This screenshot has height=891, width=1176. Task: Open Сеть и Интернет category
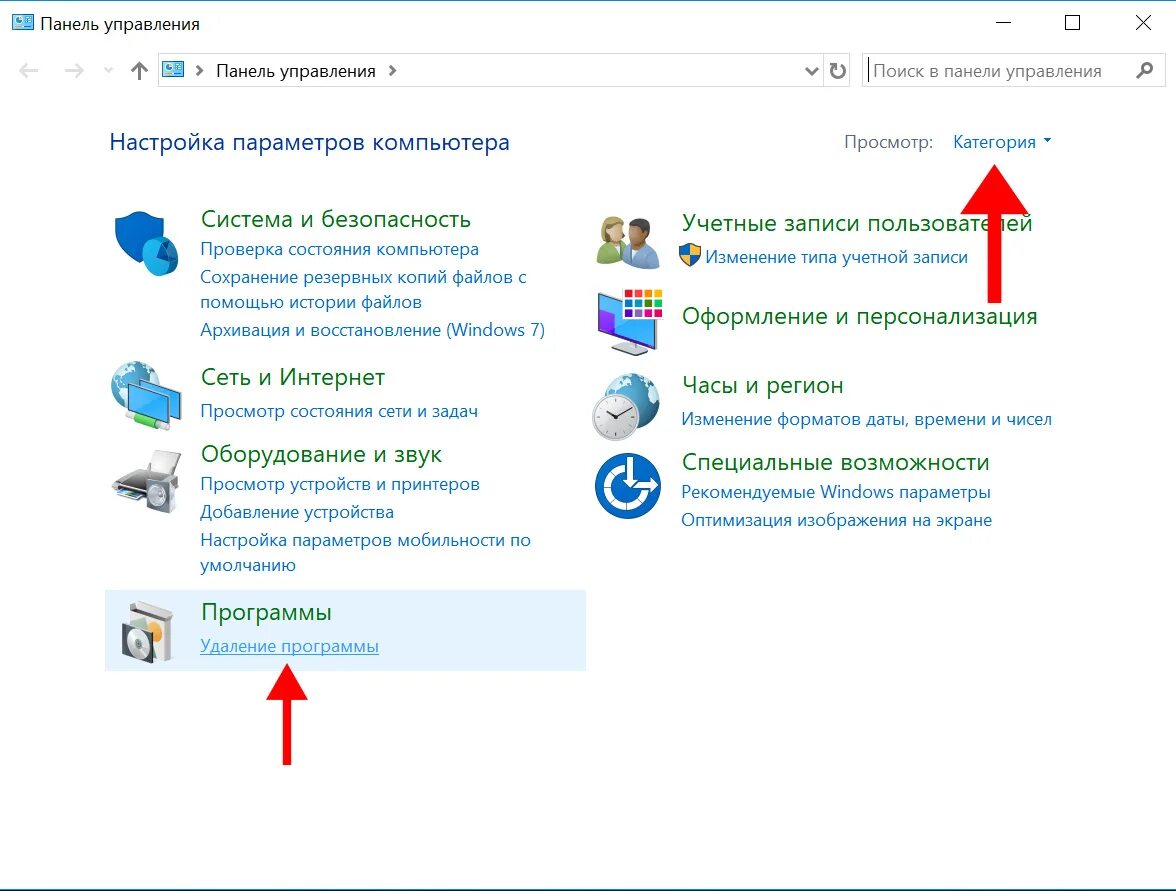coord(292,376)
